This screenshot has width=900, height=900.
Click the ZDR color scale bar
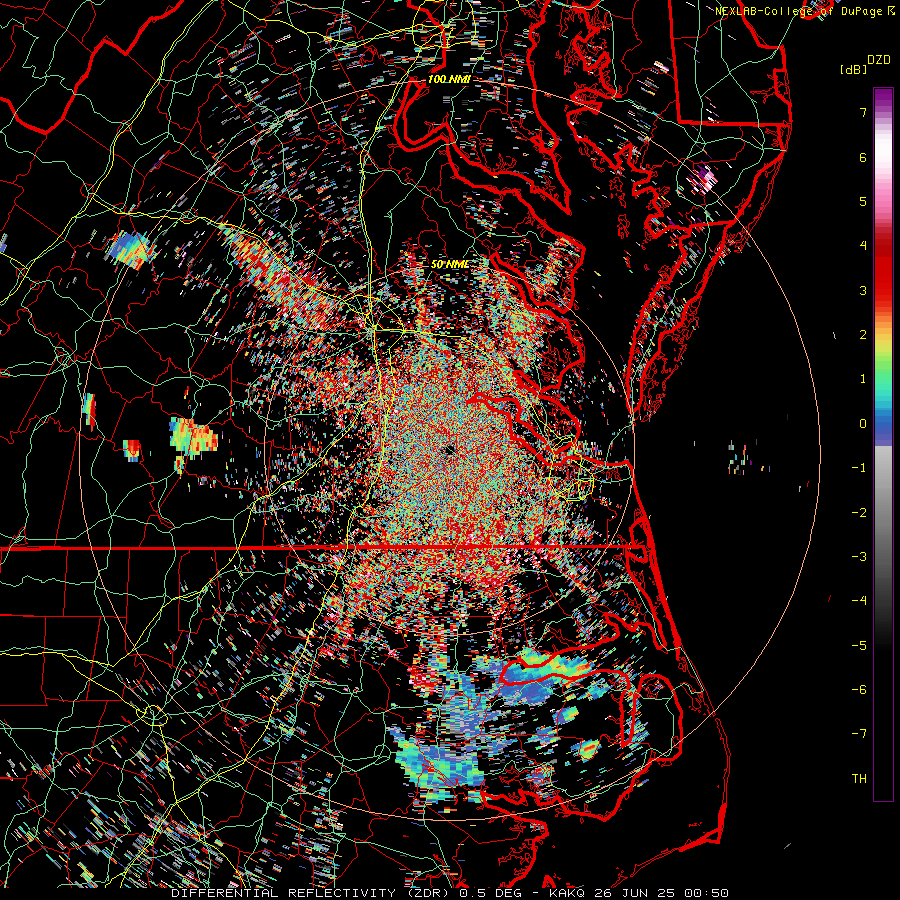883,444
